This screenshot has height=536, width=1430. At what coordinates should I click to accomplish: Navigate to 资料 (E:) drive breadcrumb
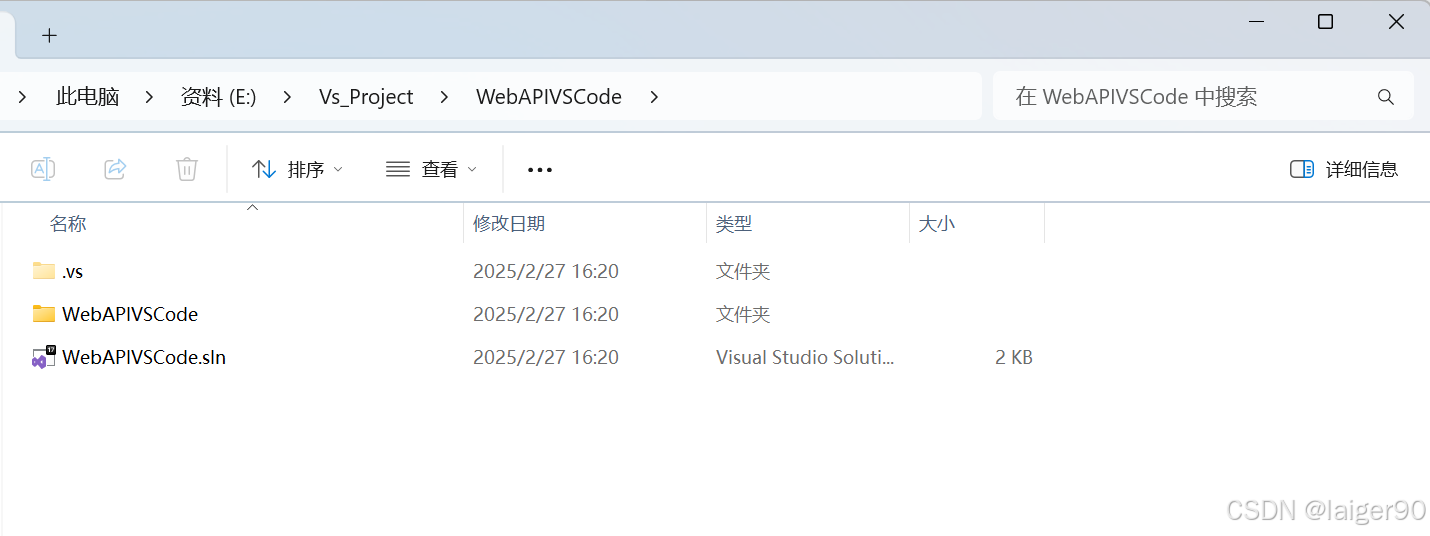click(218, 97)
